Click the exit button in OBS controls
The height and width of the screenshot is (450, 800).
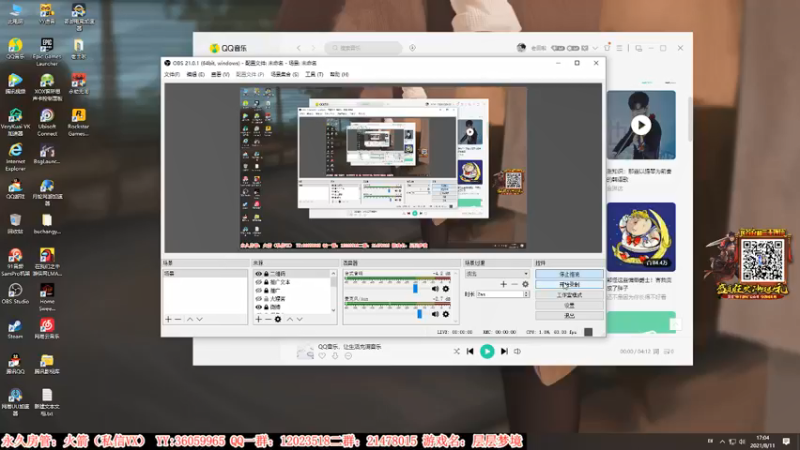(x=569, y=315)
